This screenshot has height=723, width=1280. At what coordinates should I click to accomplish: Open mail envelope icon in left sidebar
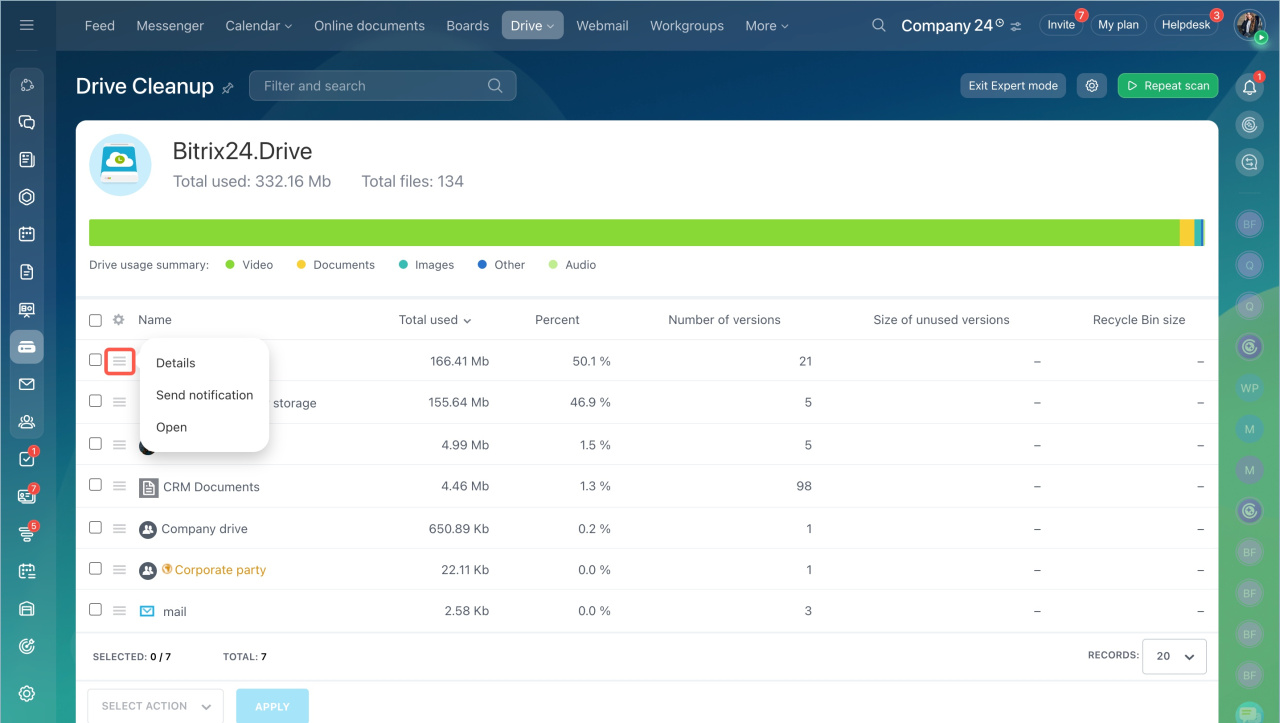[x=27, y=384]
